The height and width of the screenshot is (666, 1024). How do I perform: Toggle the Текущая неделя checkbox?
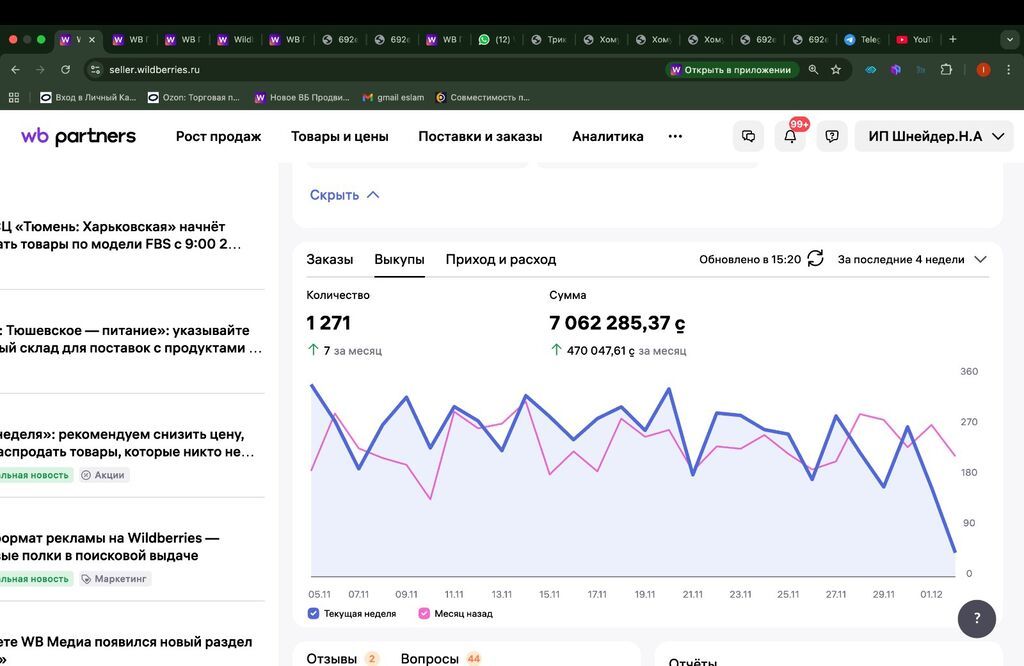pyautogui.click(x=313, y=614)
